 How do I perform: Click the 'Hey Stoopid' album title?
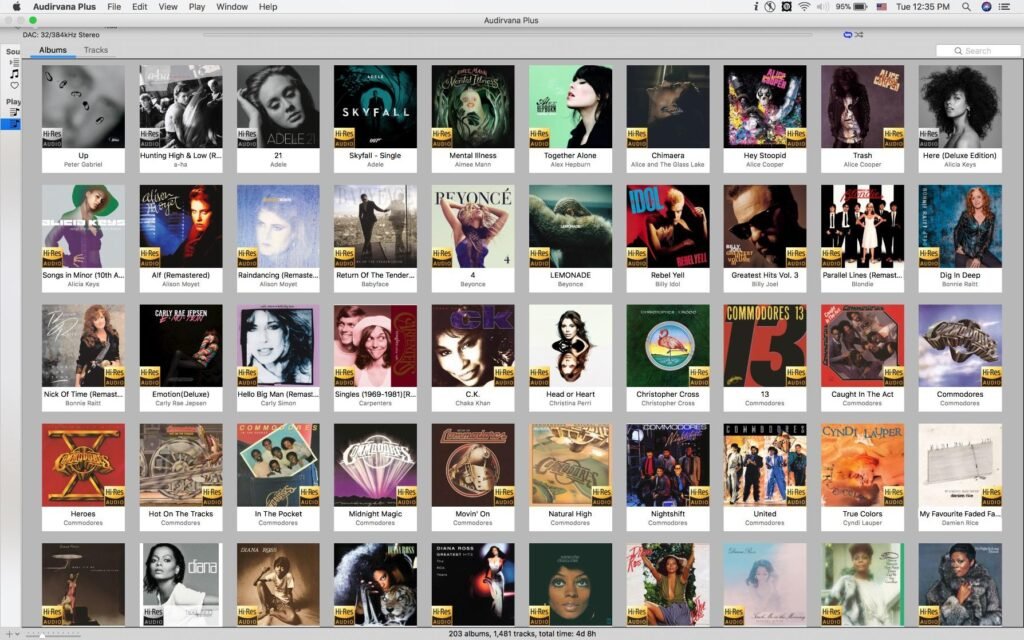tap(765, 155)
